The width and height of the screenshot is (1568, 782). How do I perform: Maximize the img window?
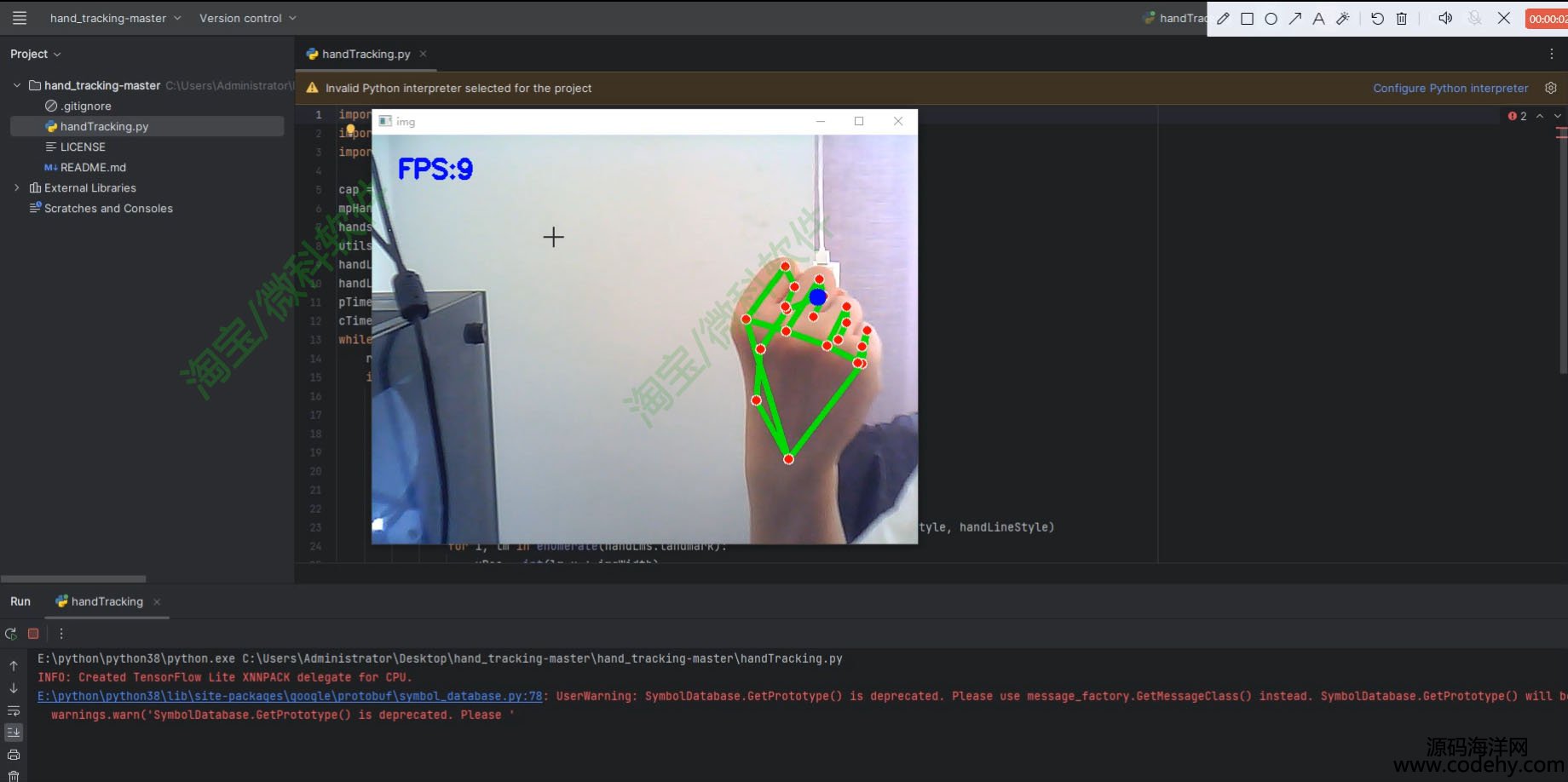859,121
